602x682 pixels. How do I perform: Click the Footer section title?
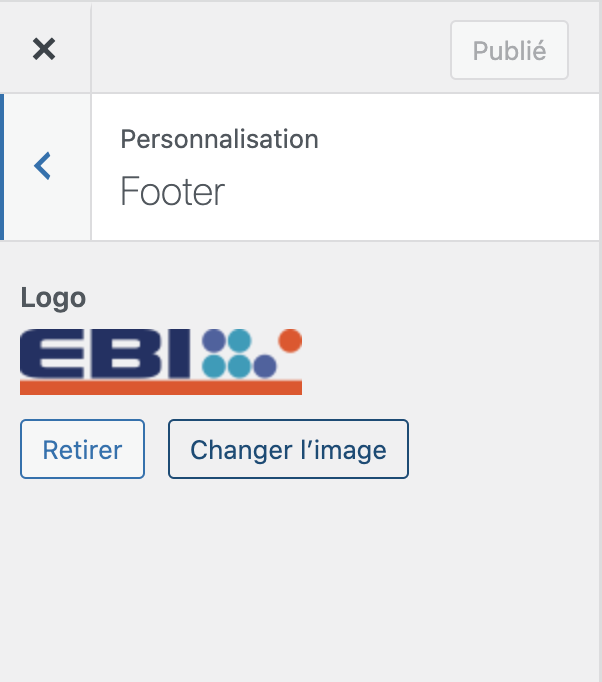pos(172,191)
